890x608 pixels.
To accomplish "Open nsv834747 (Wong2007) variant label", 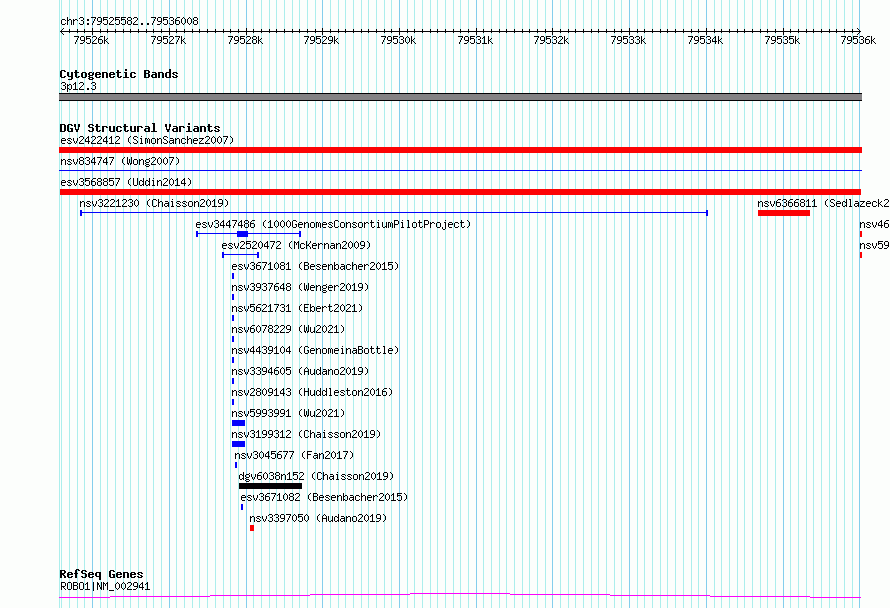I will pyautogui.click(x=120, y=161).
